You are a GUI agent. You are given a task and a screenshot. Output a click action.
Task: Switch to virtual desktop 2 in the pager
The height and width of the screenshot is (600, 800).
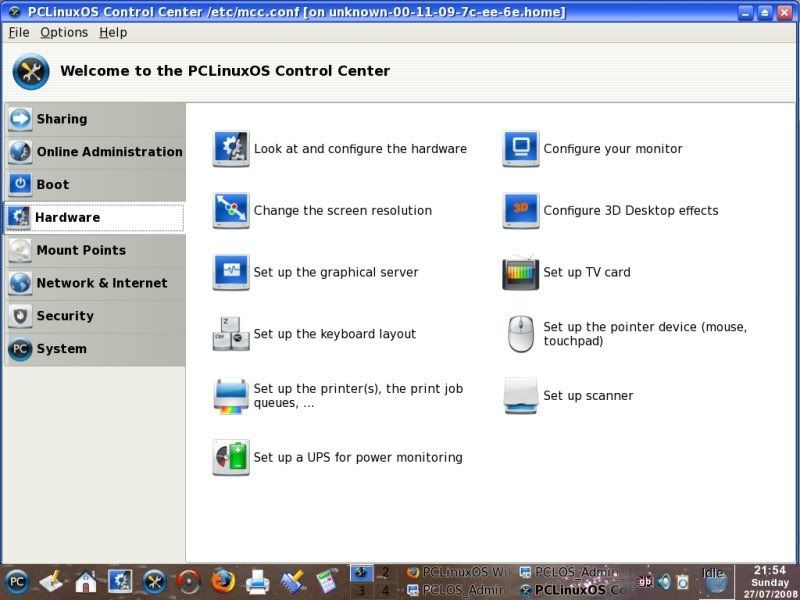click(386, 572)
